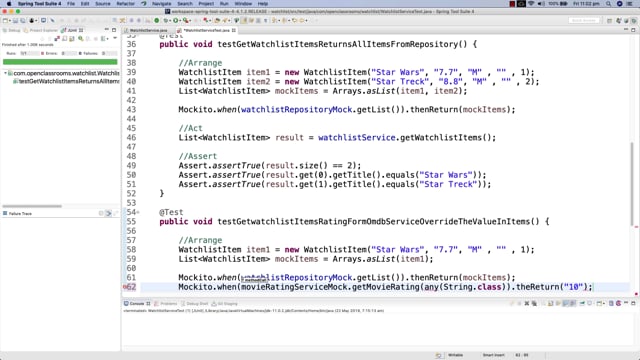
Task: Open the Open Console dropdown
Action: [x=604, y=304]
